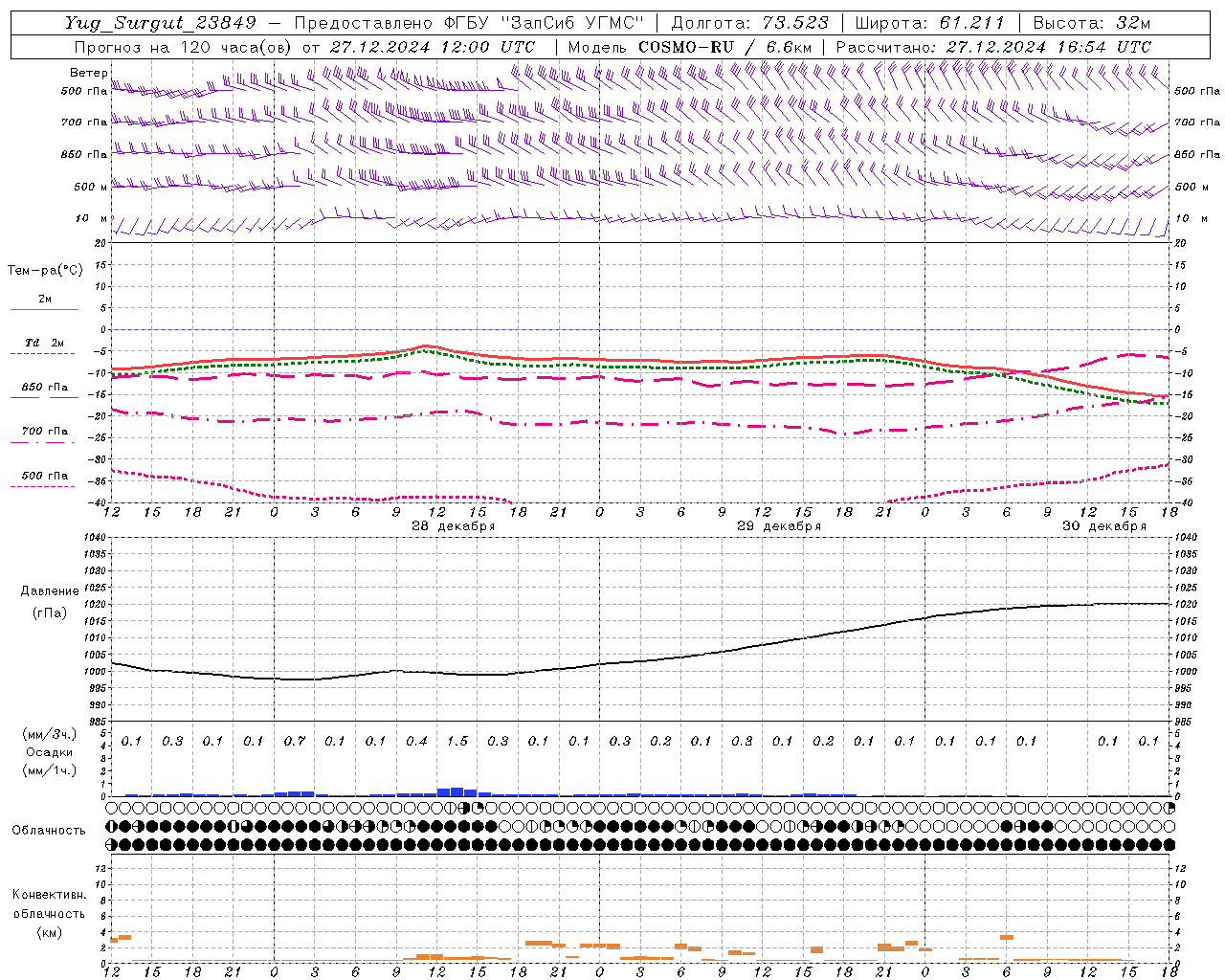Screen dimensions: 1225x980
Task: Click the "Давление" pressure panel label
Action: (50, 591)
